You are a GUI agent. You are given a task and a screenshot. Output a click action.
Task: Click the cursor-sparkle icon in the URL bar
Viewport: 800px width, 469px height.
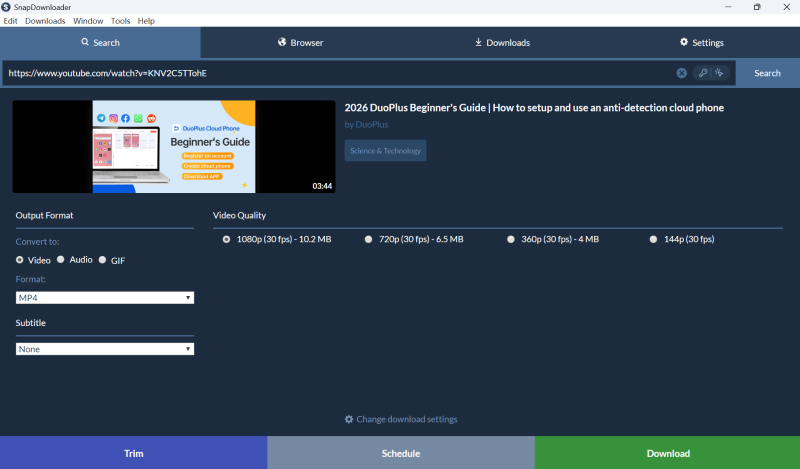[x=719, y=73]
